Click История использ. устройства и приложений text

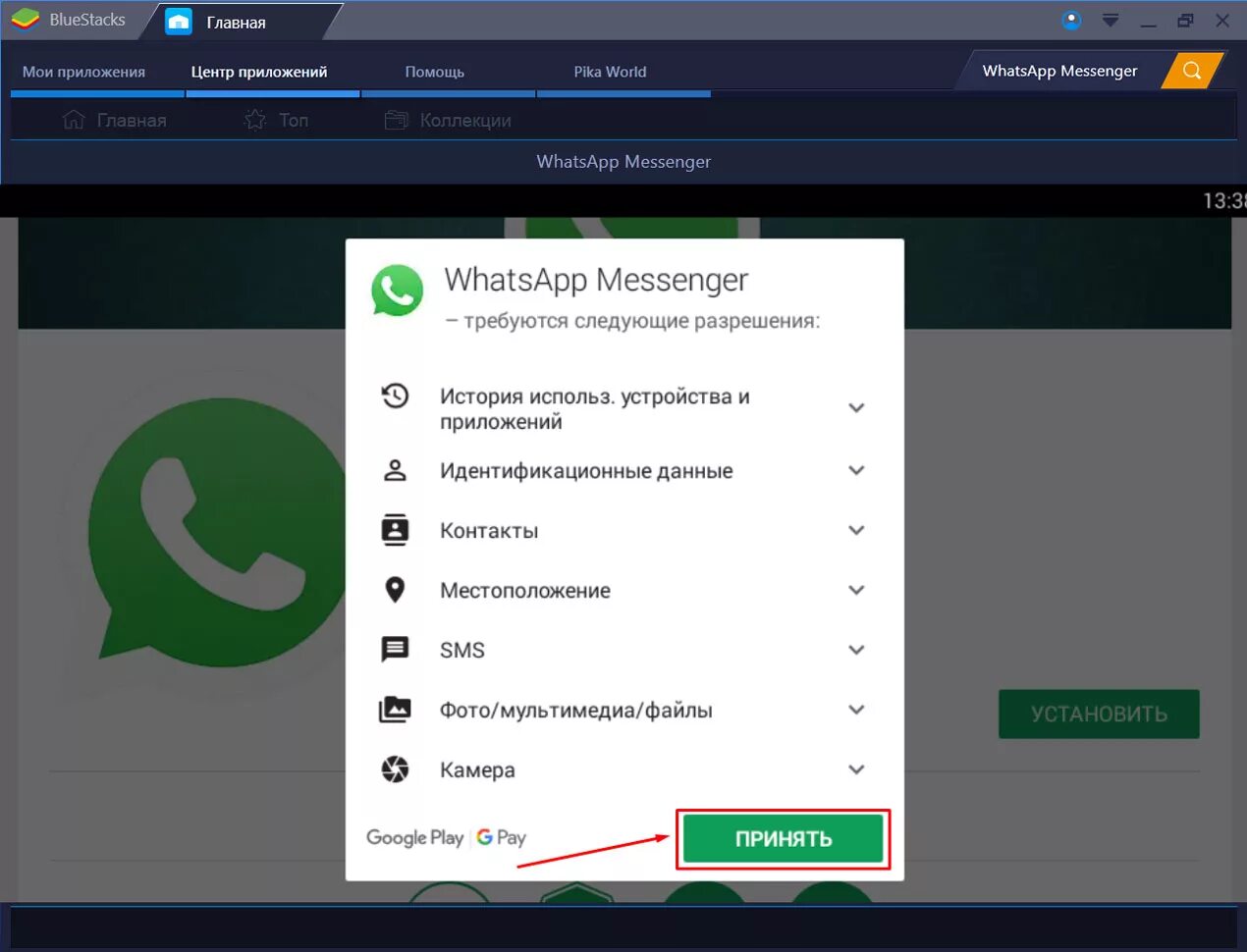(595, 409)
